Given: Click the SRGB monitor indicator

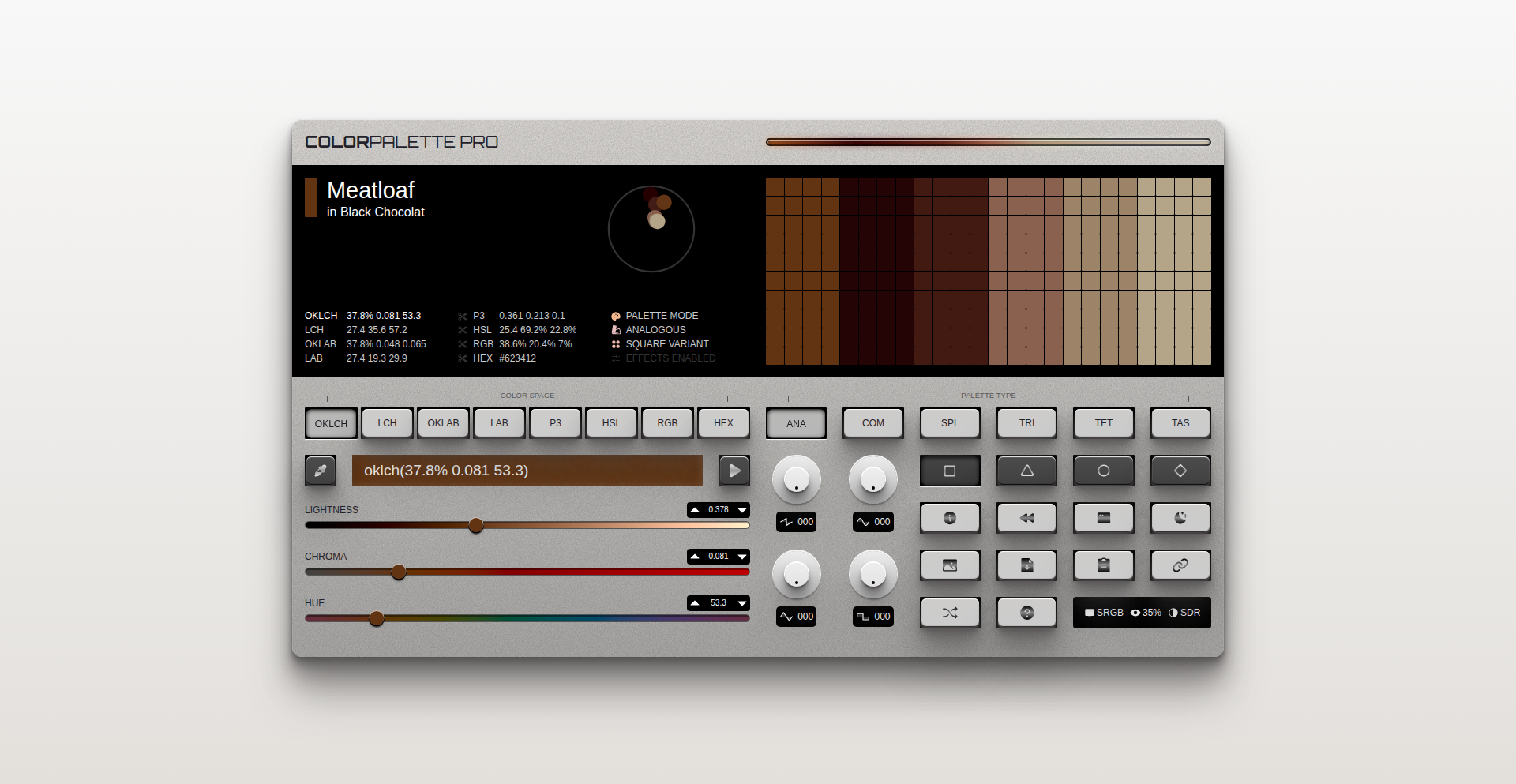Looking at the screenshot, I should click(x=1104, y=613).
